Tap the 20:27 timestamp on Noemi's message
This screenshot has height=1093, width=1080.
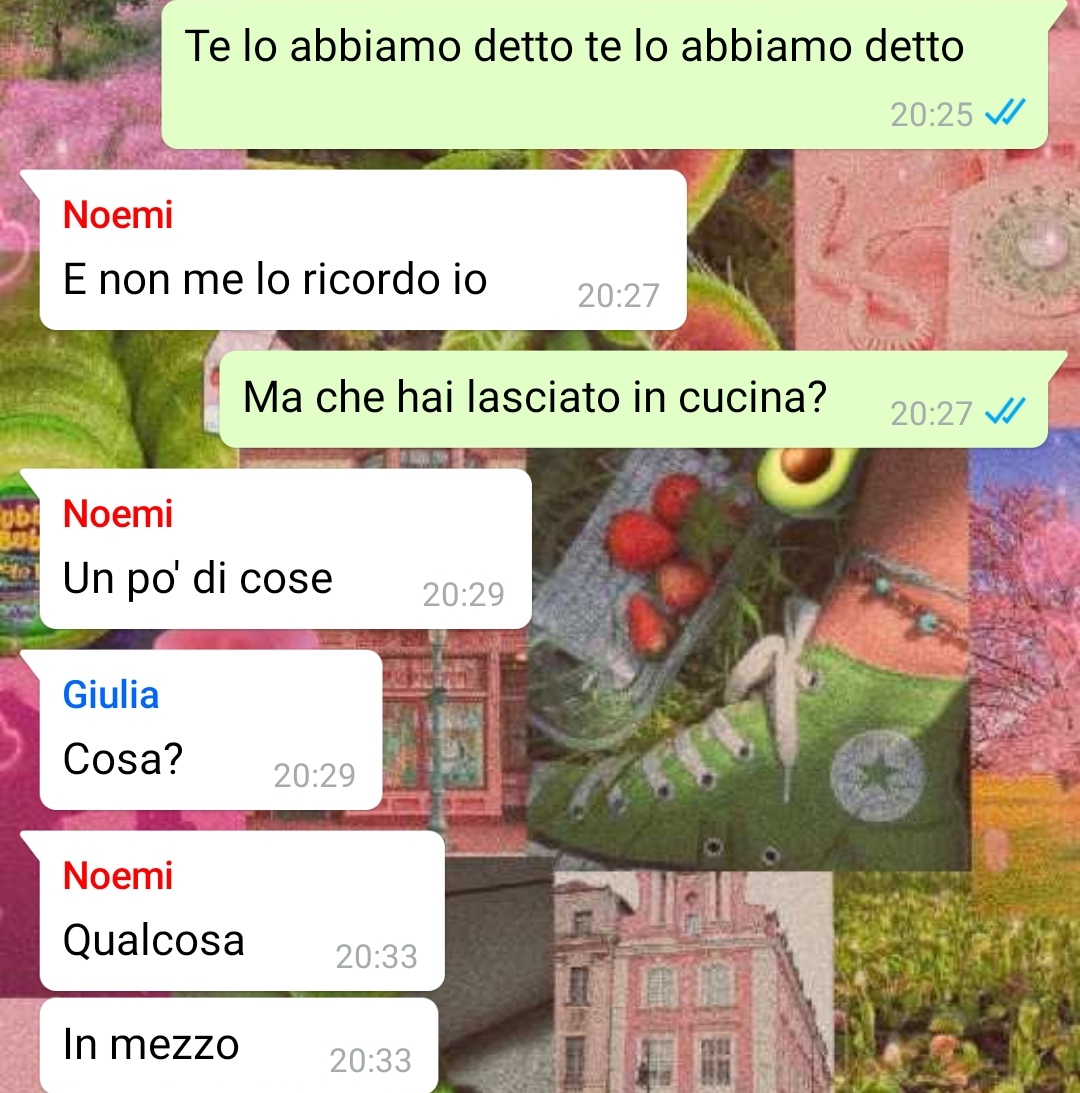tap(618, 296)
